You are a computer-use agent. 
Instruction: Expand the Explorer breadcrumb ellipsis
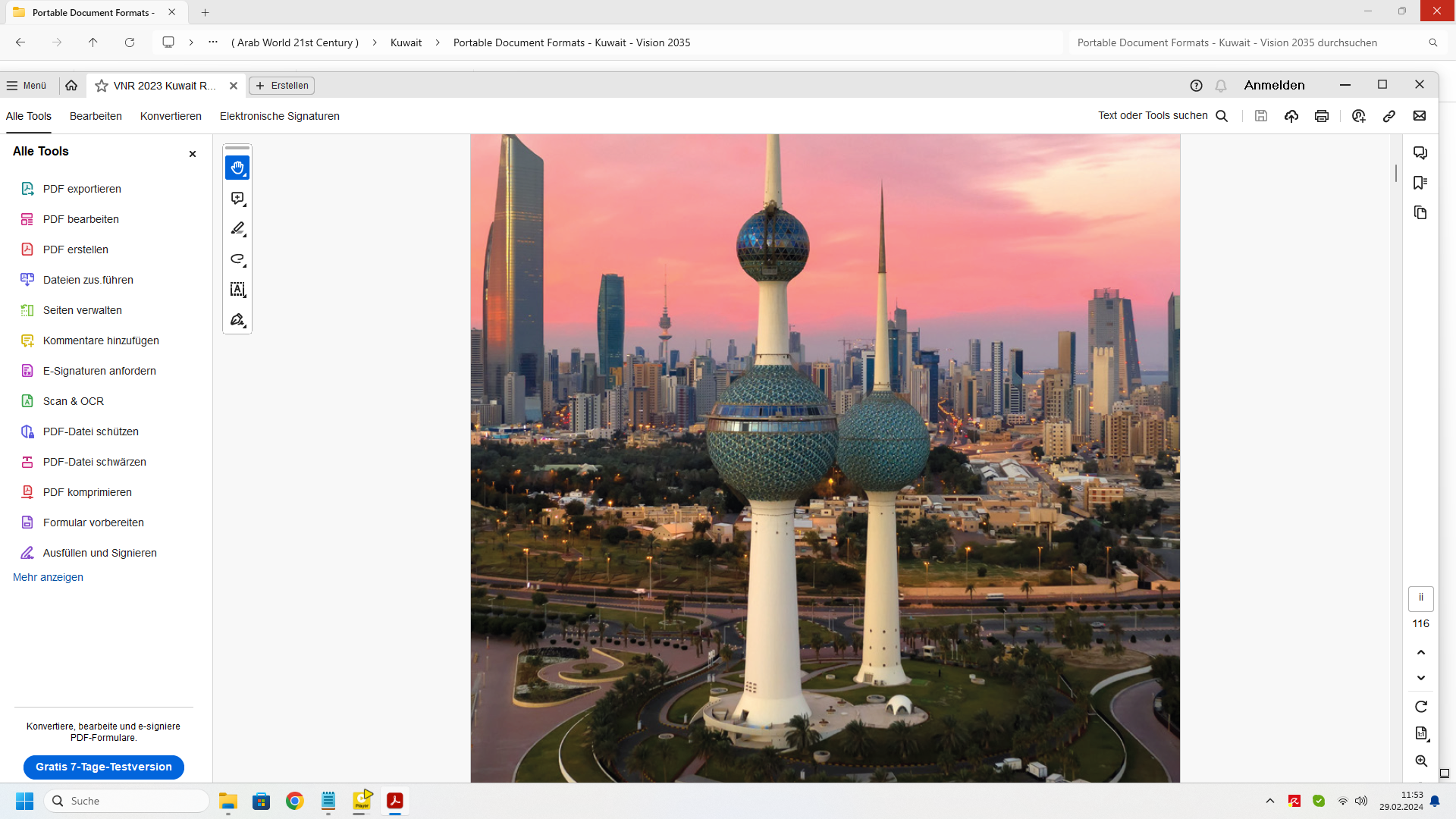(213, 42)
